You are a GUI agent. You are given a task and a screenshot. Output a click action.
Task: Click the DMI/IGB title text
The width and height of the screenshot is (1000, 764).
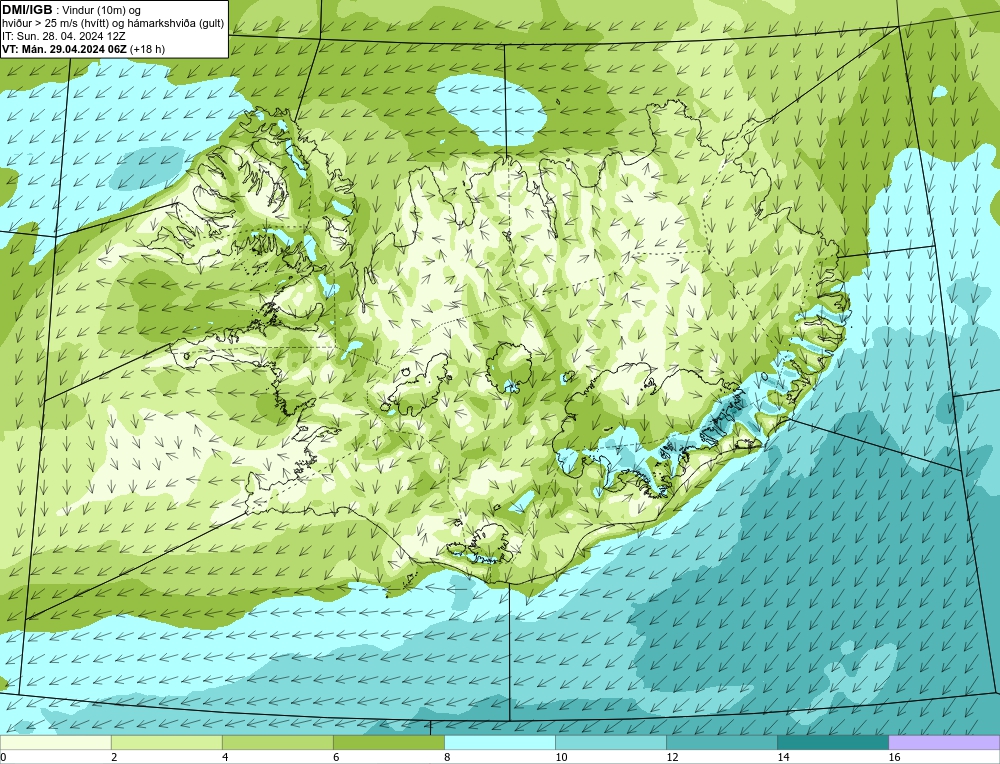[27, 10]
